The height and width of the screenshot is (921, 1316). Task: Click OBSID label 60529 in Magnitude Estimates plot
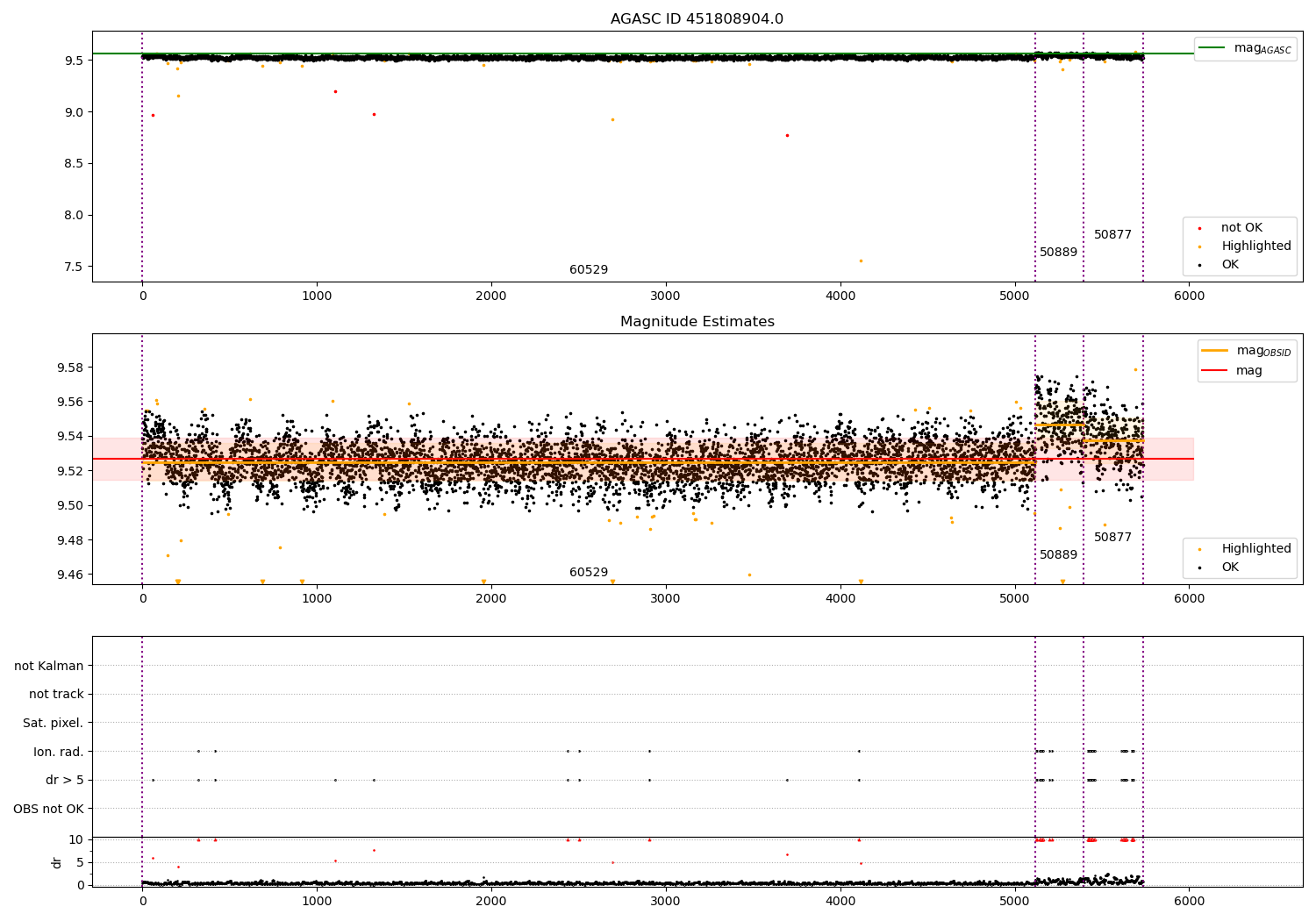(x=589, y=573)
